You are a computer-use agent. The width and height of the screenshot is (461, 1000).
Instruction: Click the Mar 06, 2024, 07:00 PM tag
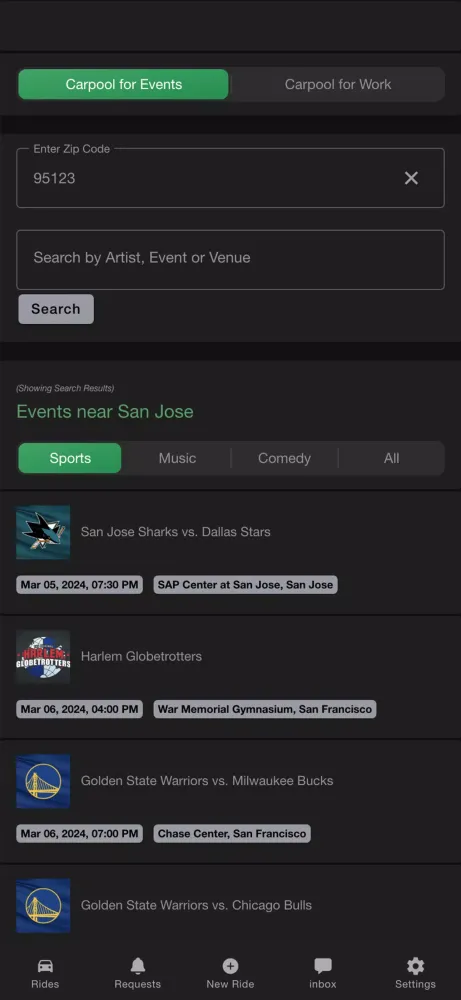[x=79, y=834]
